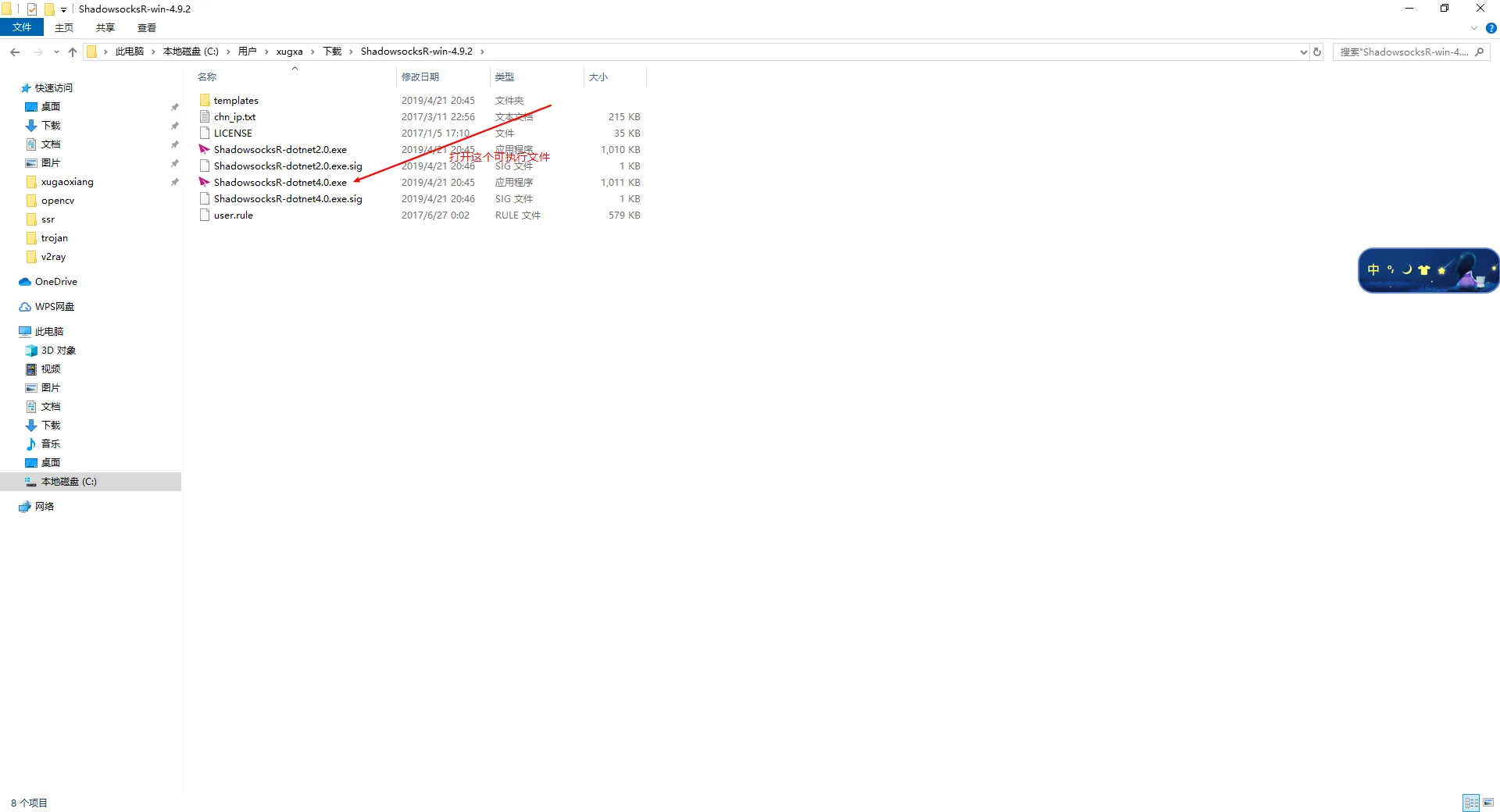Open pinned 文档 under quick access
This screenshot has height=812, width=1500.
pos(51,144)
